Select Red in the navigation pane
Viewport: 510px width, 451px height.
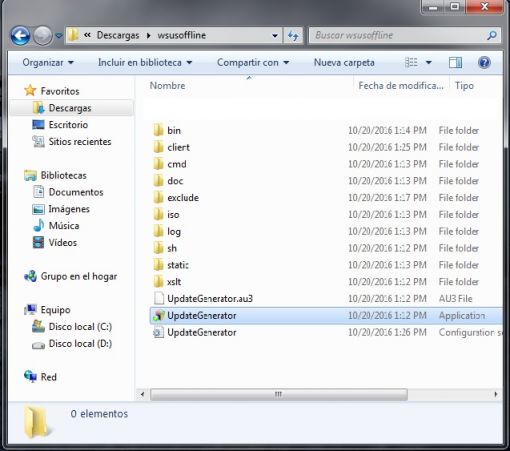[48, 377]
